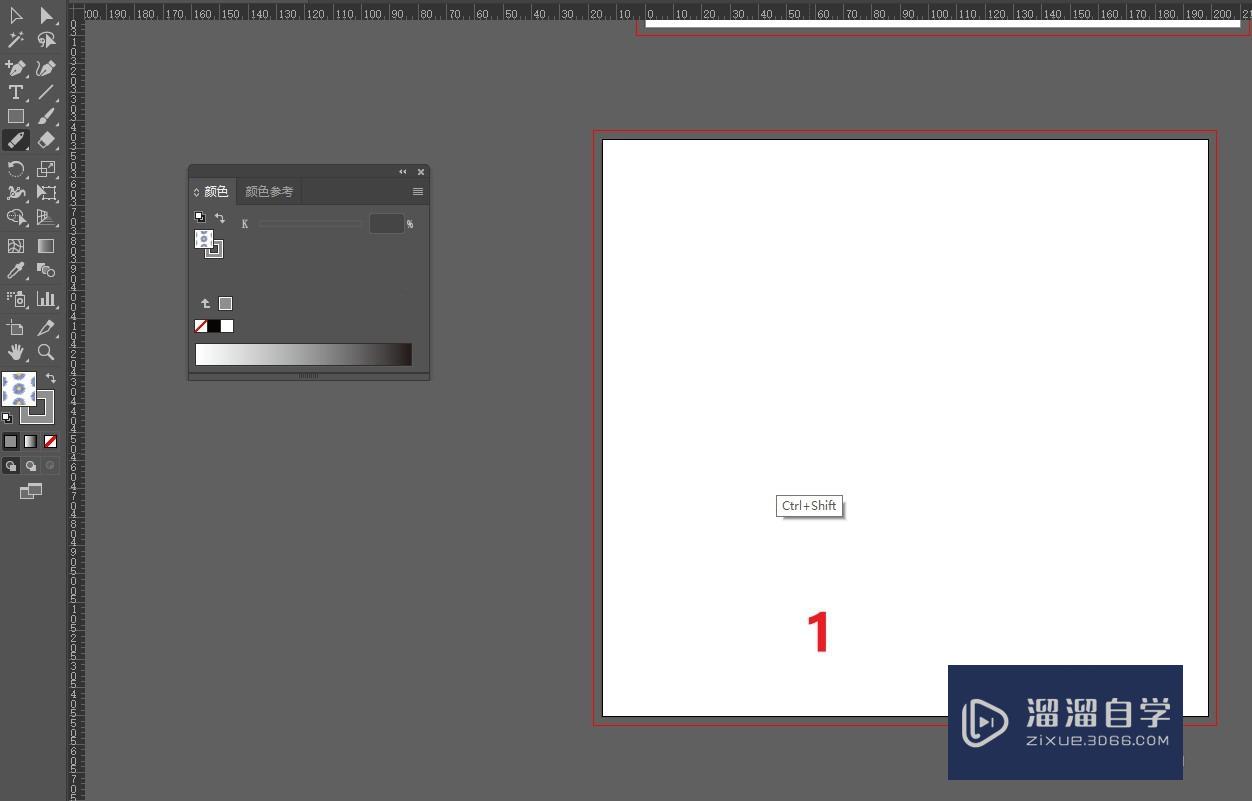Select the Type tool
1252x801 pixels.
pos(16,92)
